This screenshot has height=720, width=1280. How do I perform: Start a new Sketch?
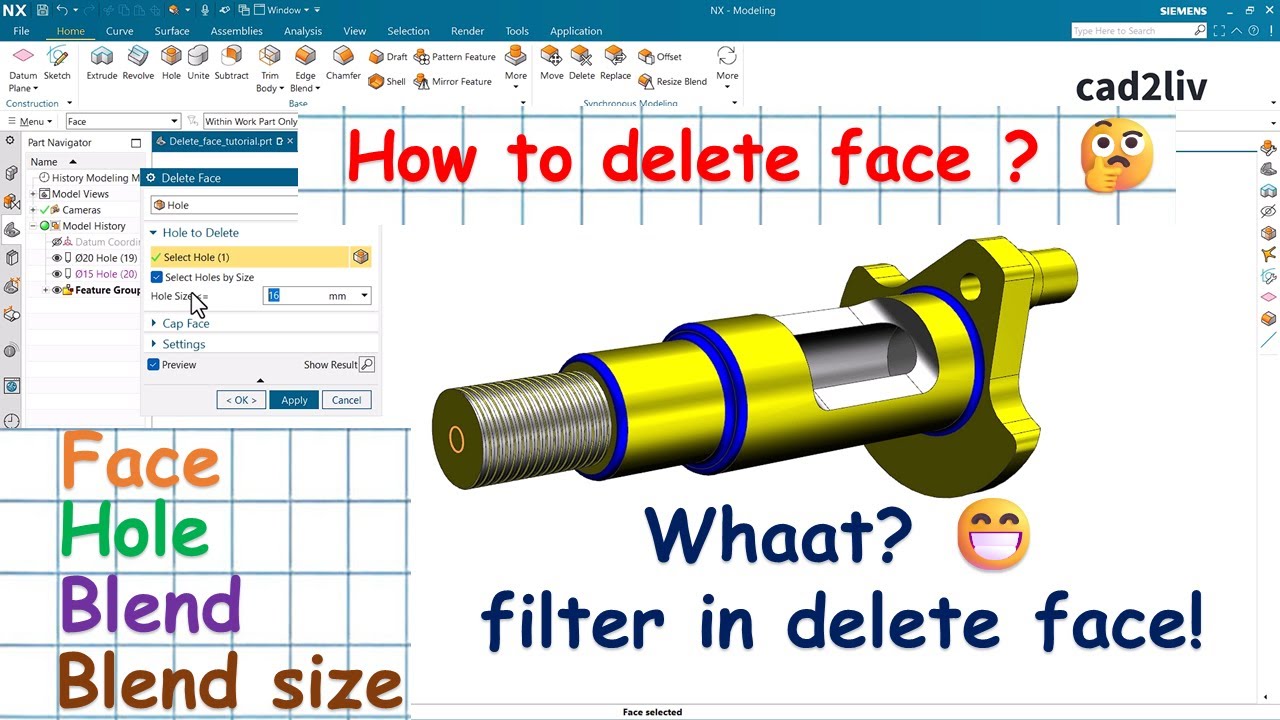[x=57, y=62]
